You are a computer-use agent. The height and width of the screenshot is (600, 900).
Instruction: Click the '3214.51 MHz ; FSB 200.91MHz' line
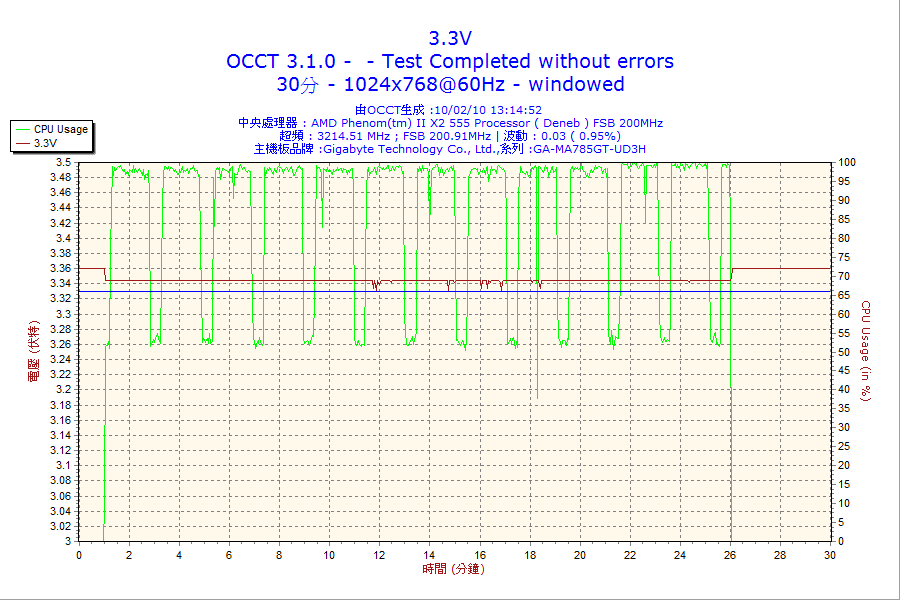pos(404,136)
